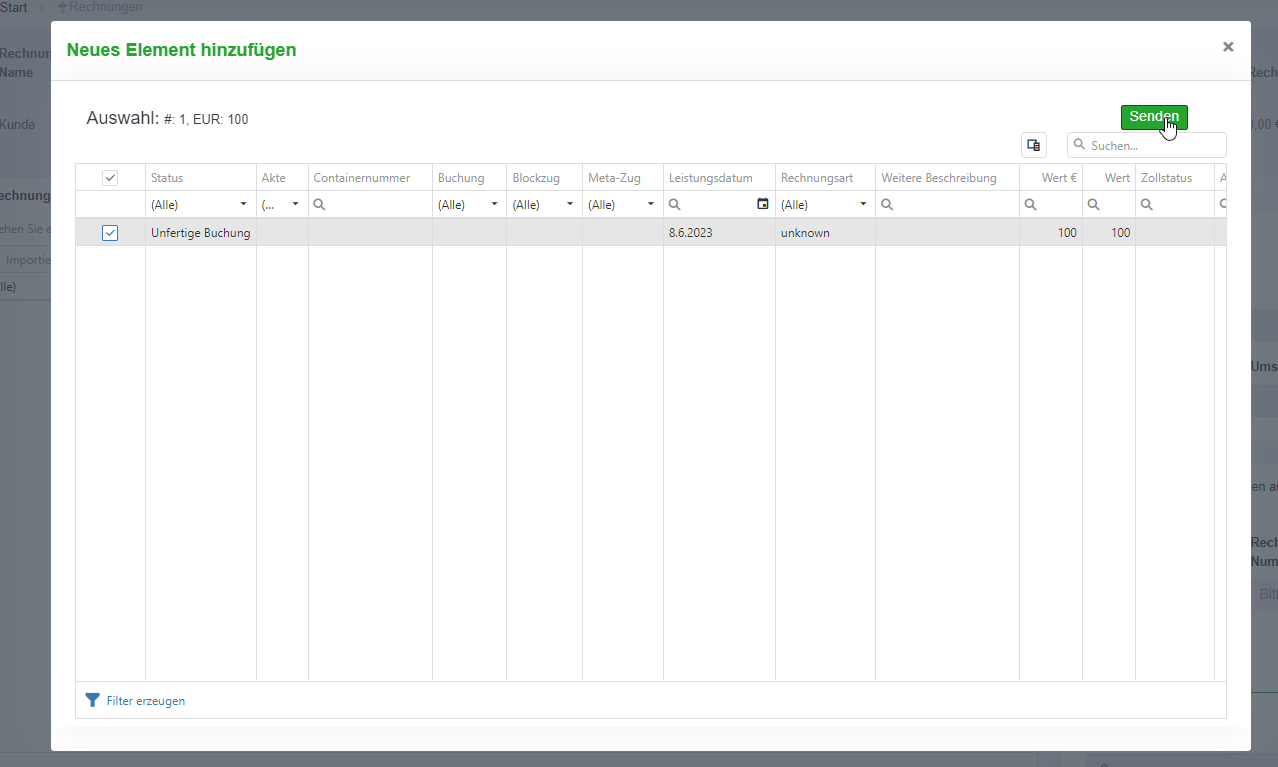1278x767 pixels.
Task: Click the column chooser icon
Action: point(1033,145)
